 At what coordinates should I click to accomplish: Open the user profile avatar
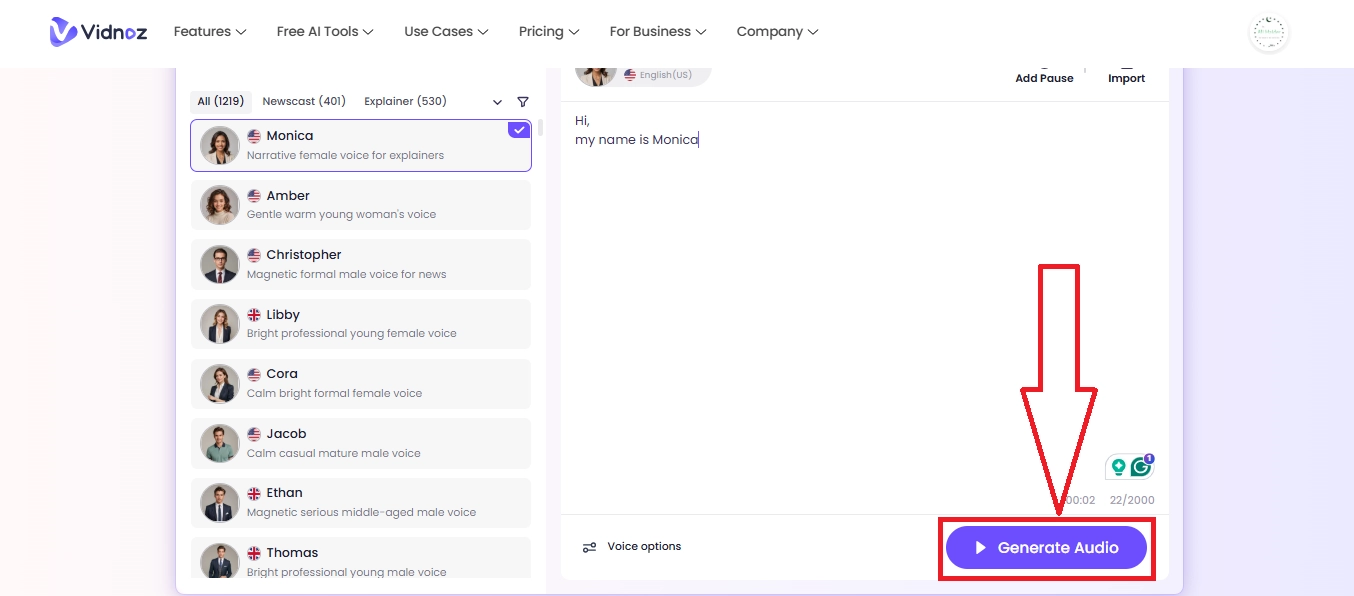coord(1269,33)
